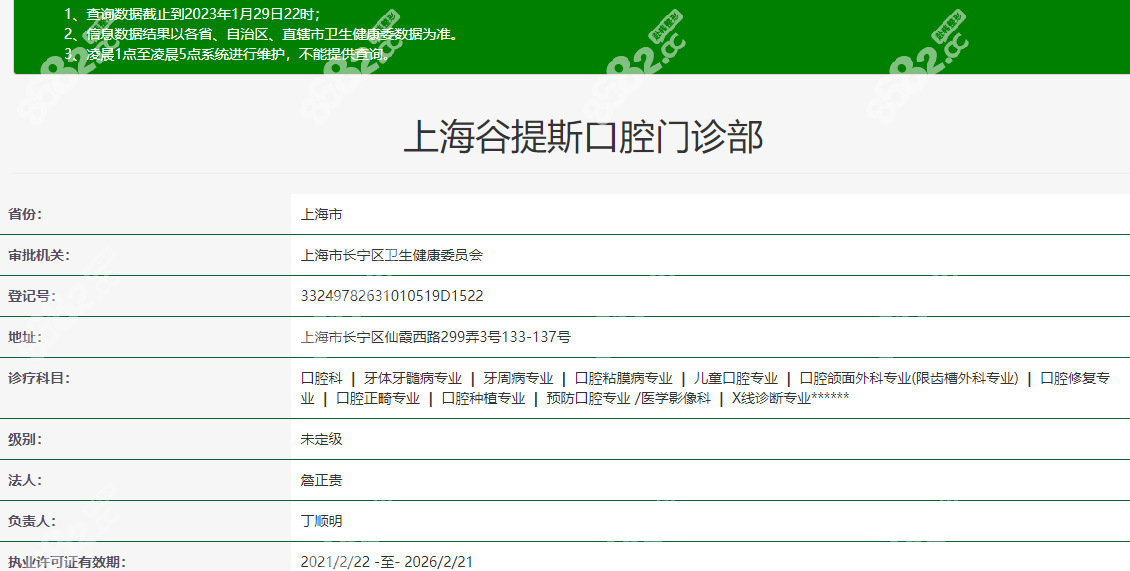Click the province value 上海市

[x=321, y=214]
